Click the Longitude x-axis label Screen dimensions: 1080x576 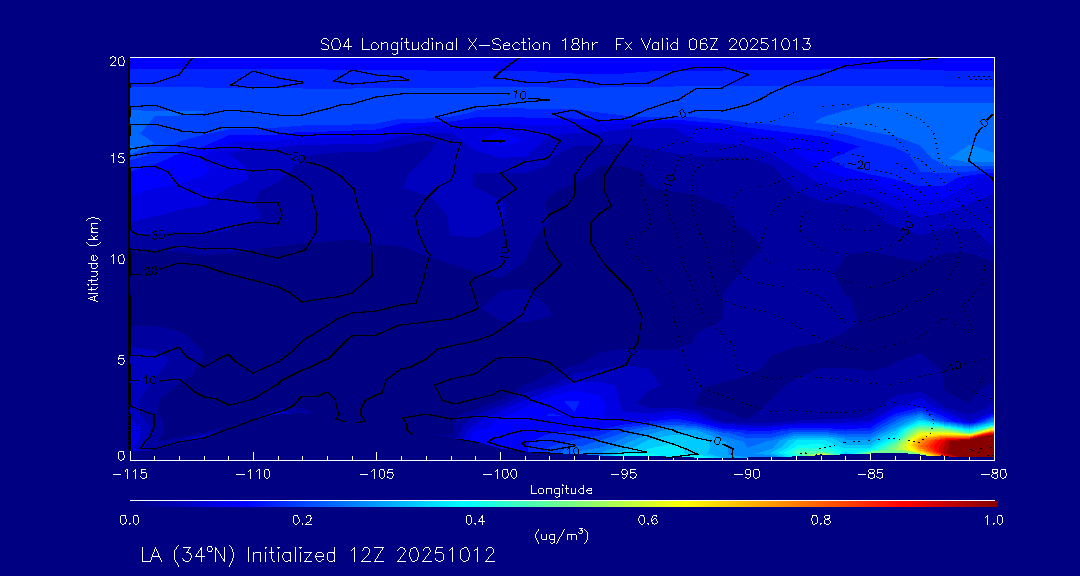[561, 490]
